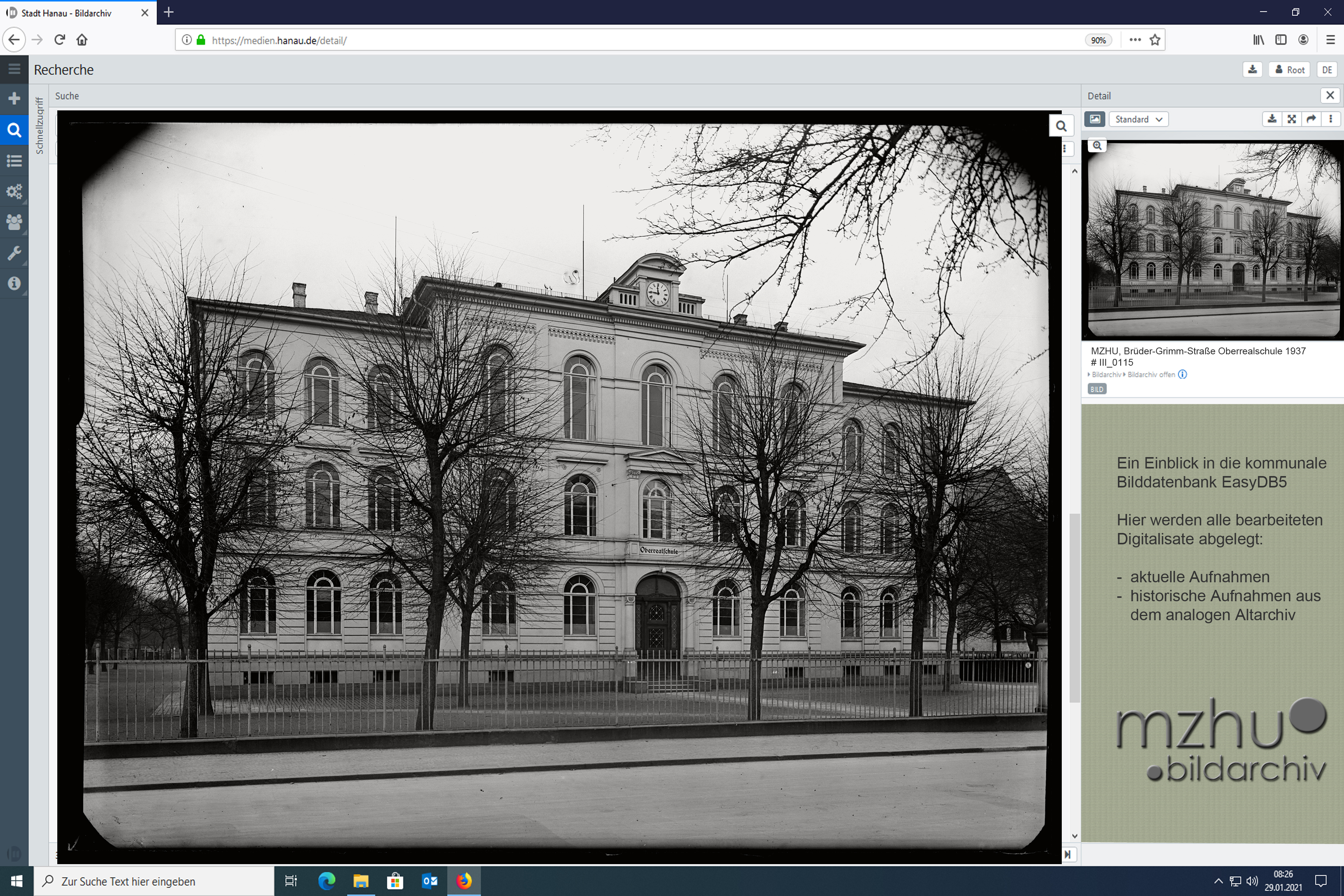Screen dimensions: 1344x896
Task: Zoom into the detail preview image
Action: tap(1097, 146)
